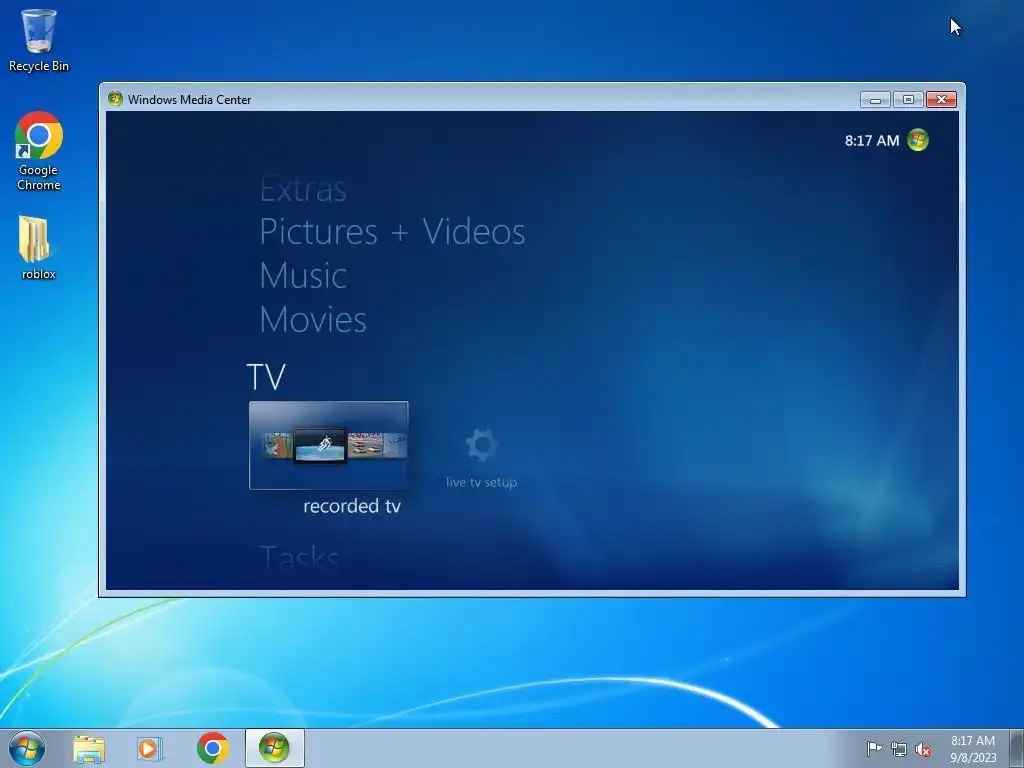Select the TV category heading
Viewport: 1024px width, 768px height.
266,377
